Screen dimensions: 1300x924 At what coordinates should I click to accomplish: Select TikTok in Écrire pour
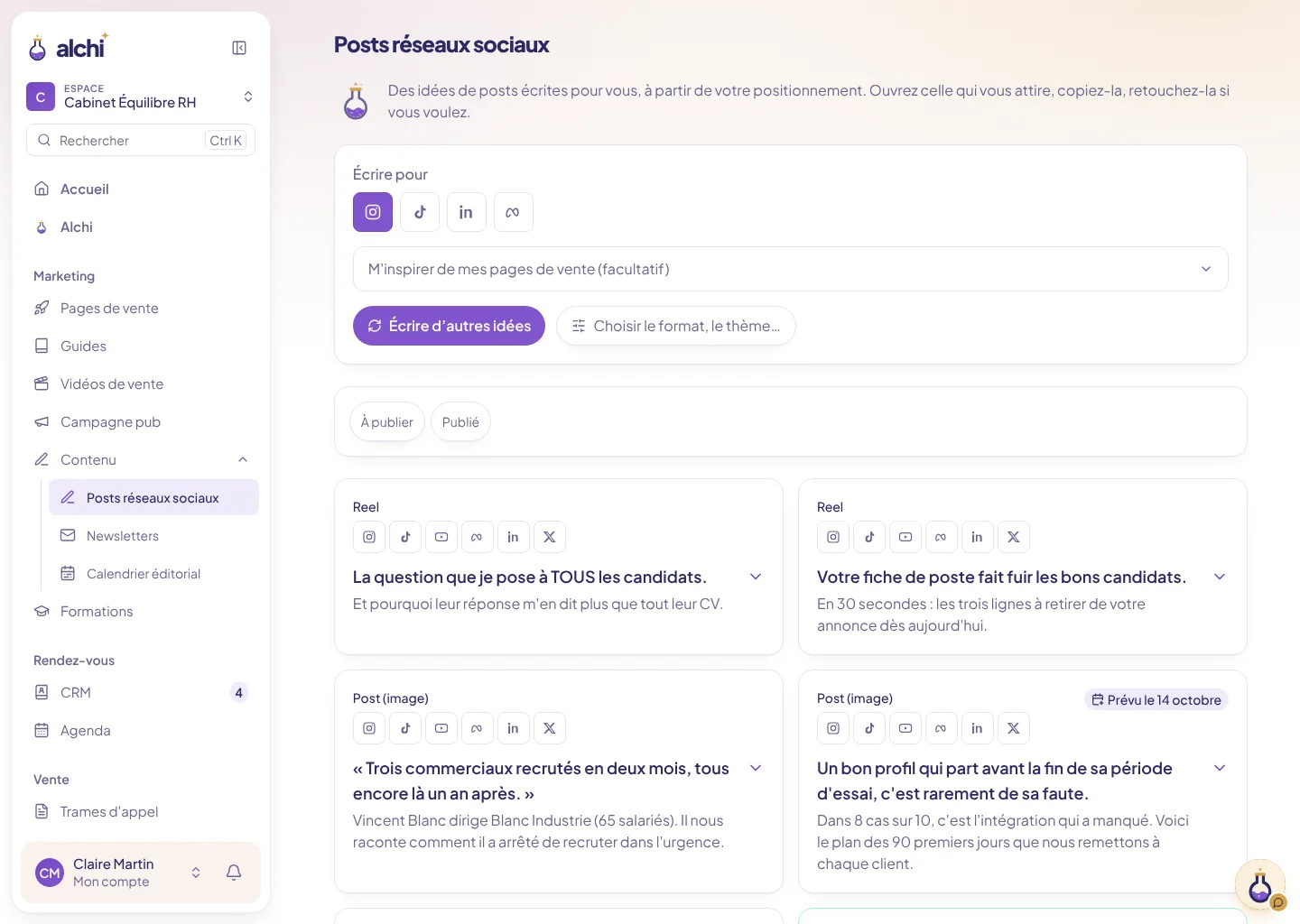[420, 212]
